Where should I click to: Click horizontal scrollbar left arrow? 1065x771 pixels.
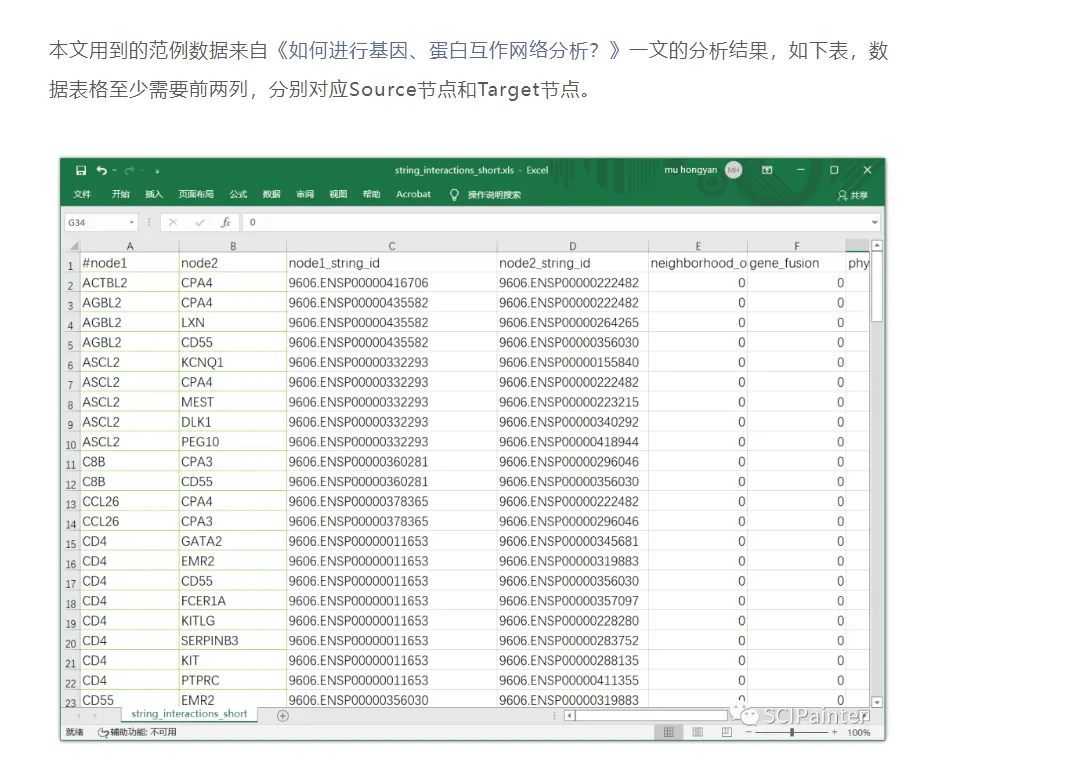[570, 715]
